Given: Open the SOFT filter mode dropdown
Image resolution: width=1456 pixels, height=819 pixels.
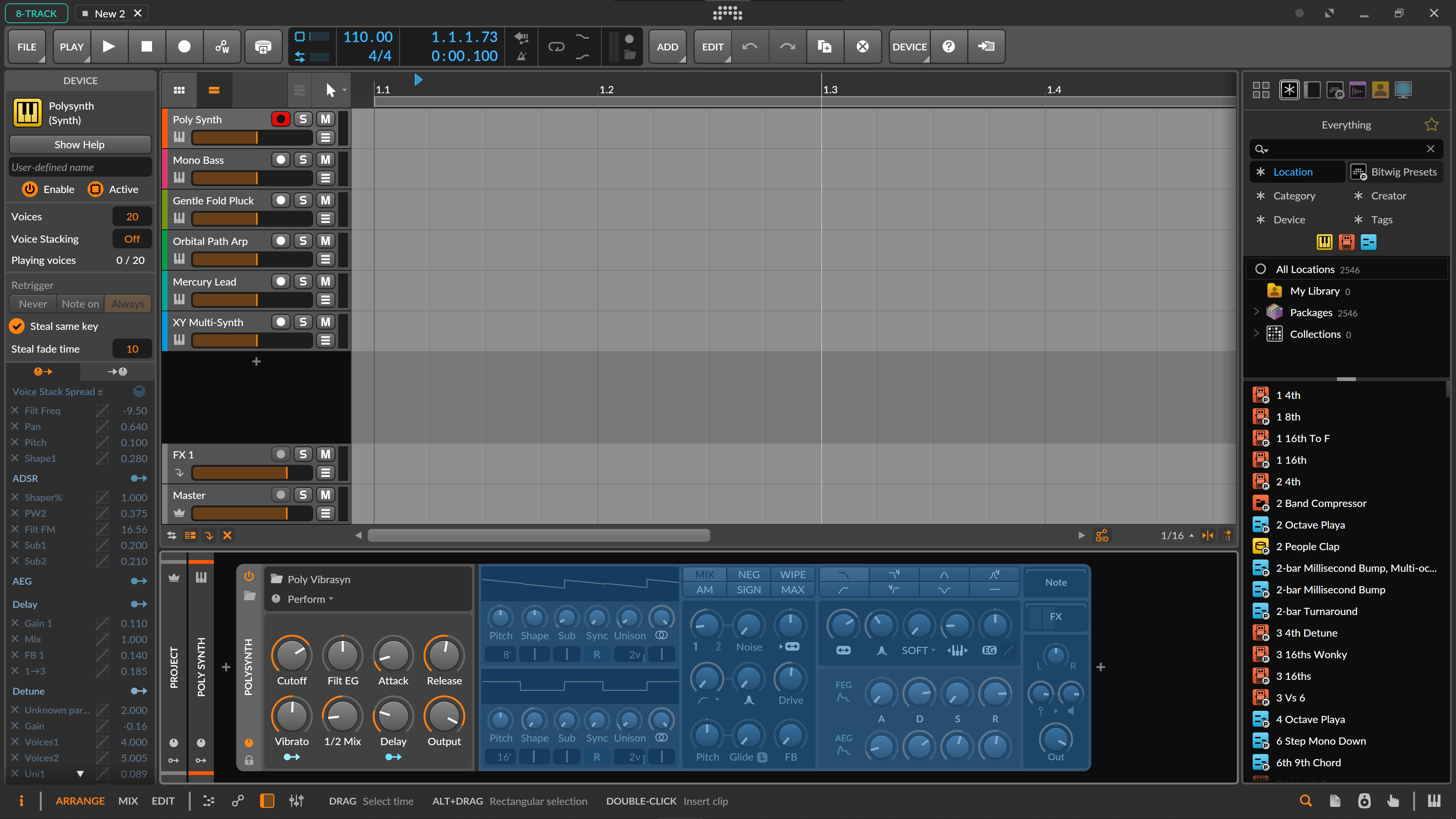Looking at the screenshot, I should point(918,650).
